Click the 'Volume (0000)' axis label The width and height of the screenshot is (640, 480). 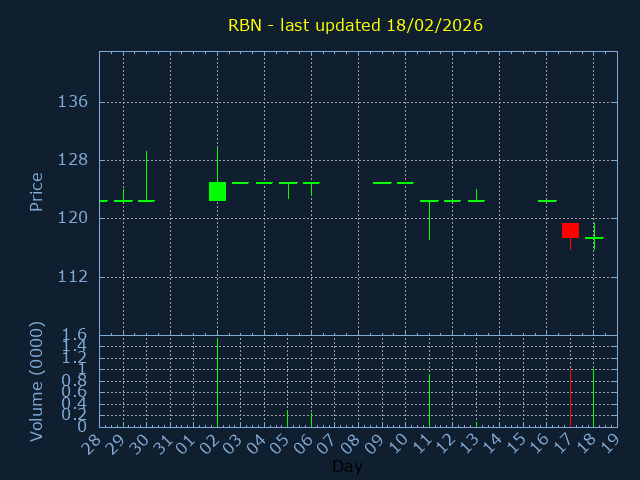click(37, 381)
